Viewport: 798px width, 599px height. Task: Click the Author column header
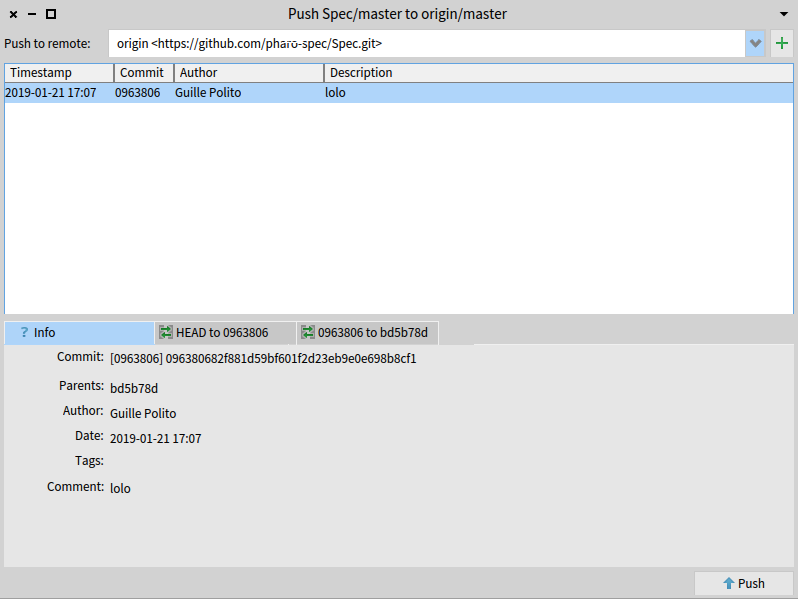click(248, 73)
